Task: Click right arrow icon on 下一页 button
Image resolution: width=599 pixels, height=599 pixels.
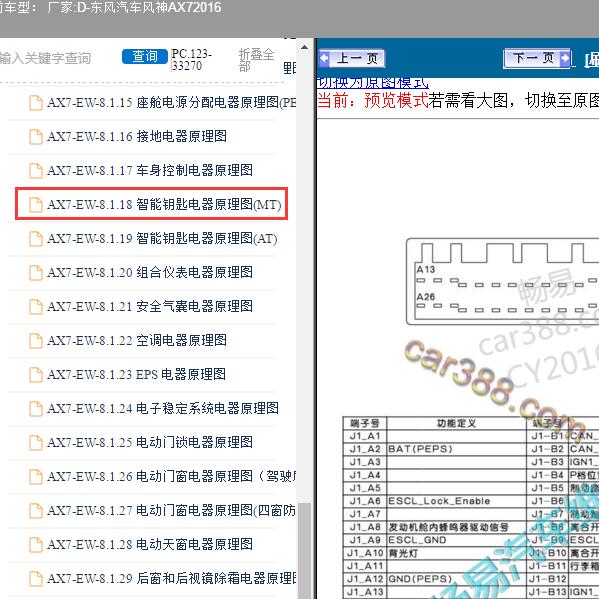Action: (x=565, y=58)
